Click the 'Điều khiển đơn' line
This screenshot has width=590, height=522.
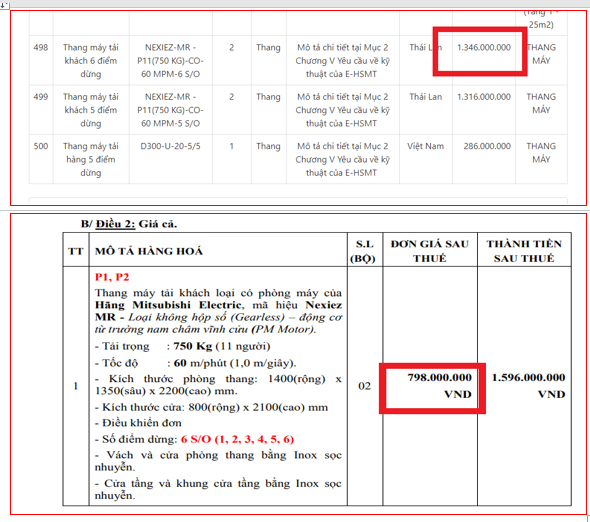(138, 423)
